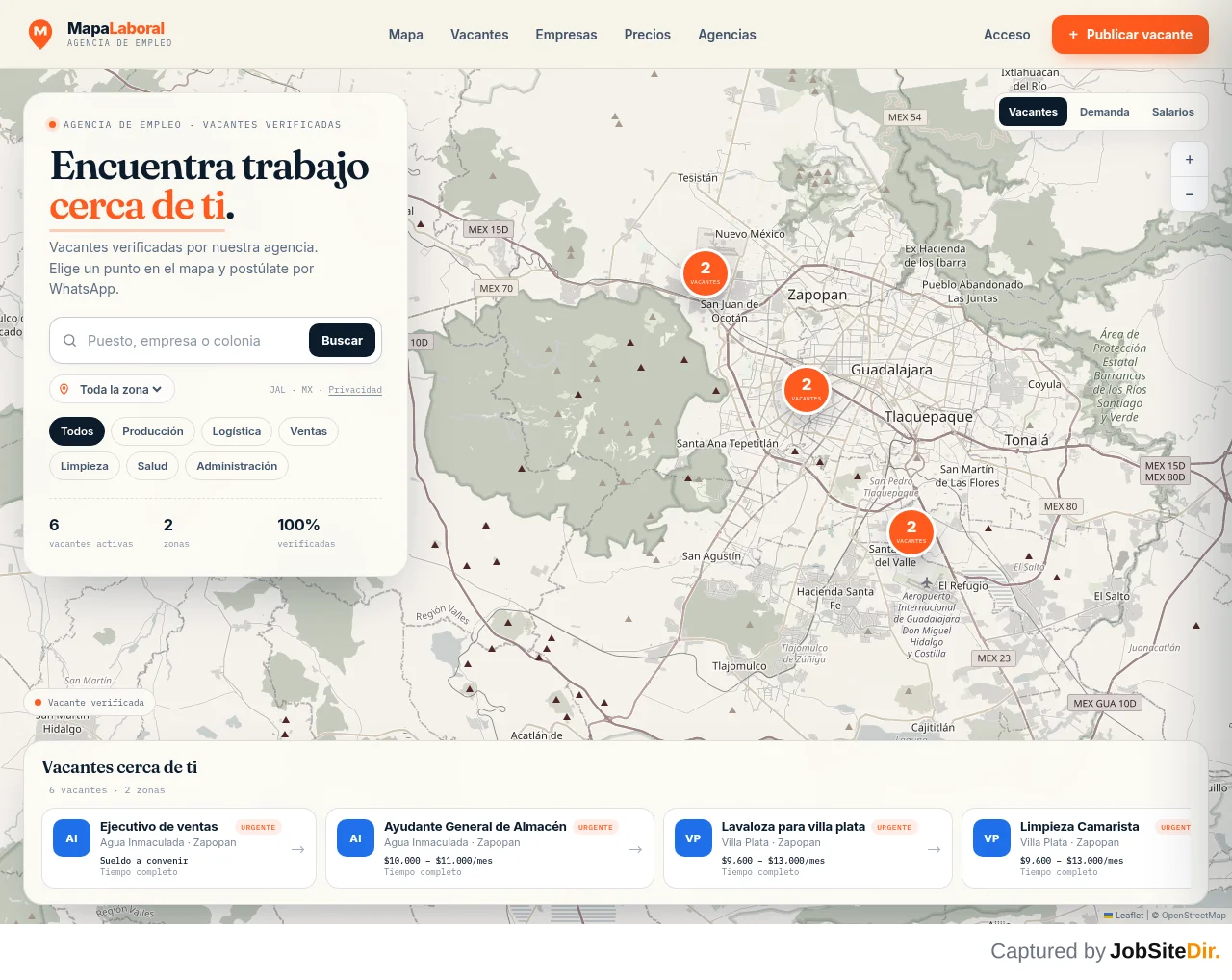Open the Vacantes navigation item
This screenshot has height=980, width=1232.
(479, 35)
